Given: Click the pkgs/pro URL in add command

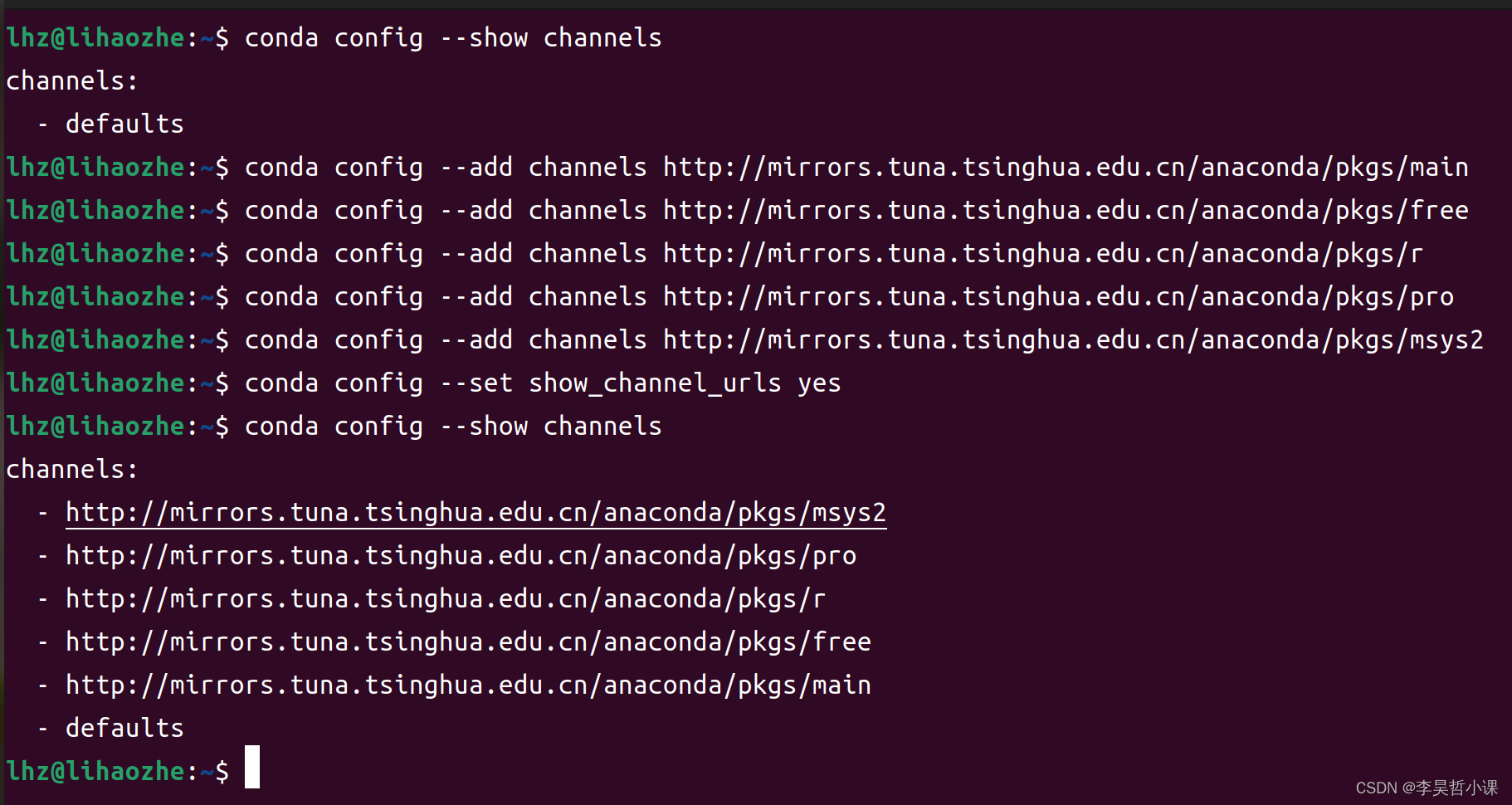Looking at the screenshot, I should point(1058,297).
